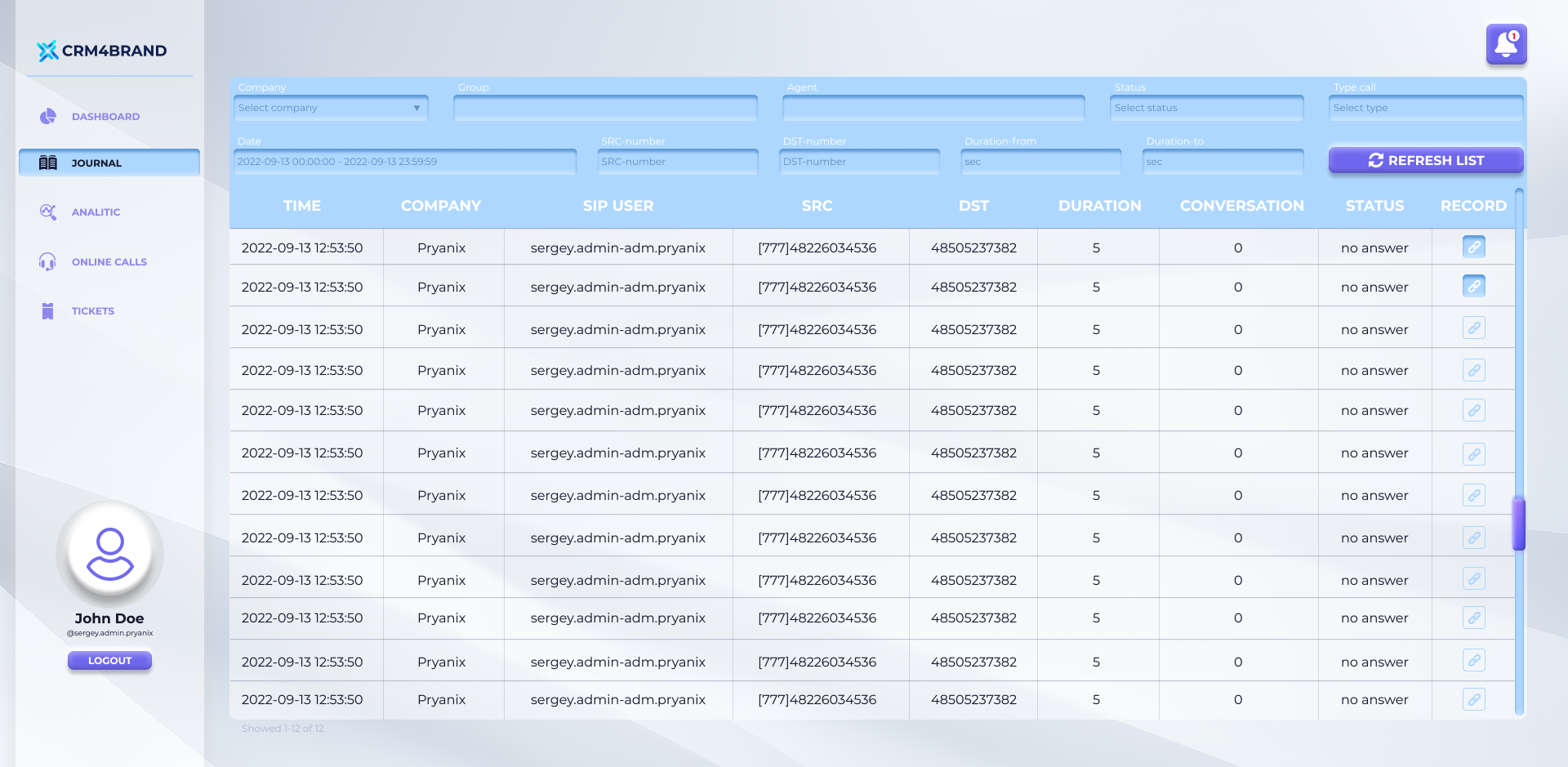Open record link in first table row
Viewport: 1568px width, 767px height.
(x=1473, y=247)
